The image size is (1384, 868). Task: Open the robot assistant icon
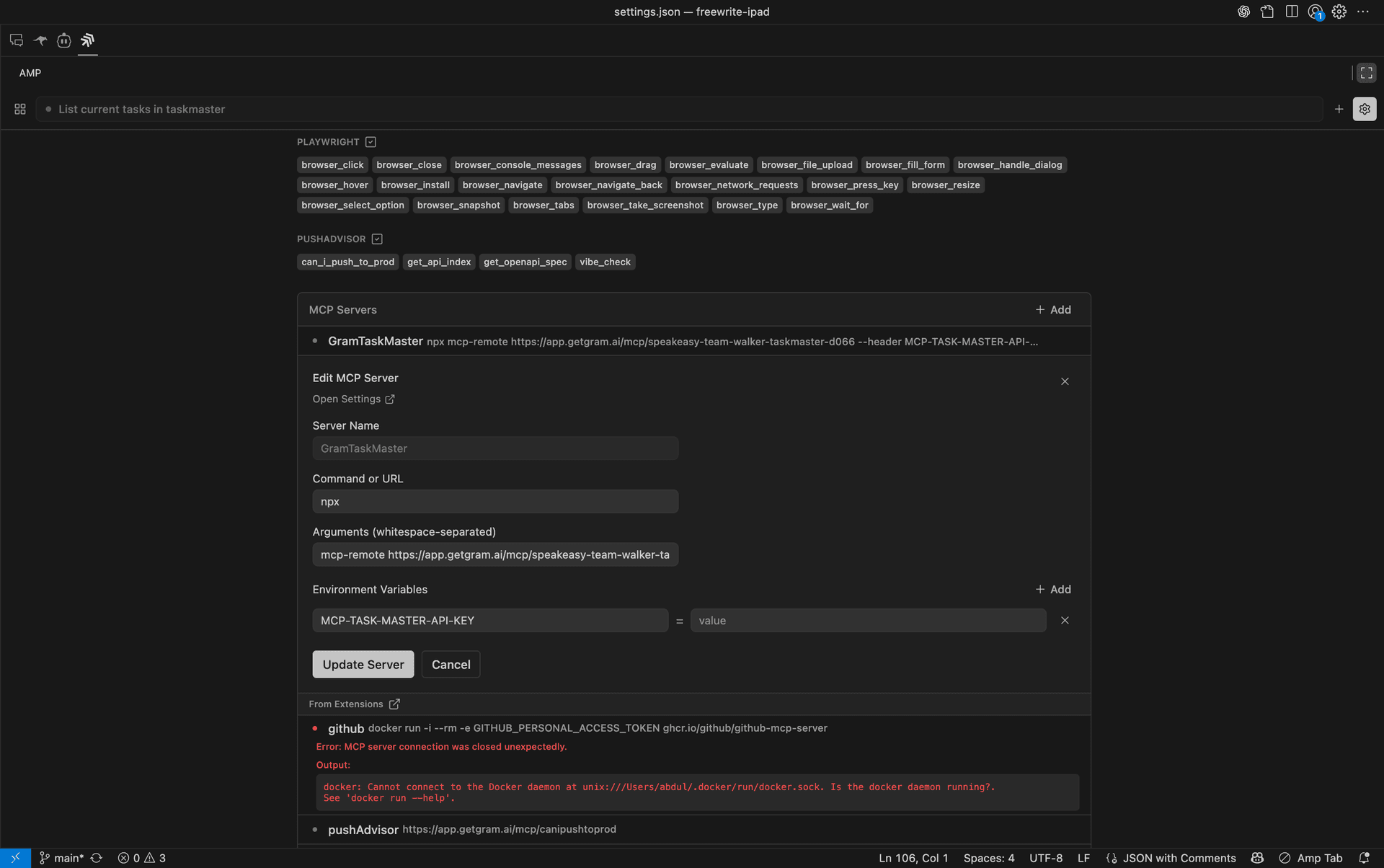[x=63, y=40]
